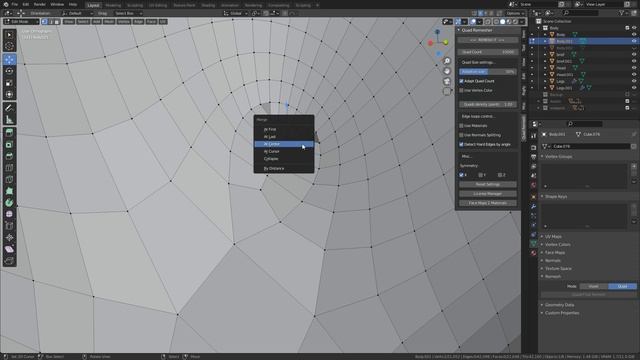Select Voxel remesh mode button
The width and height of the screenshot is (640, 360).
point(594,287)
